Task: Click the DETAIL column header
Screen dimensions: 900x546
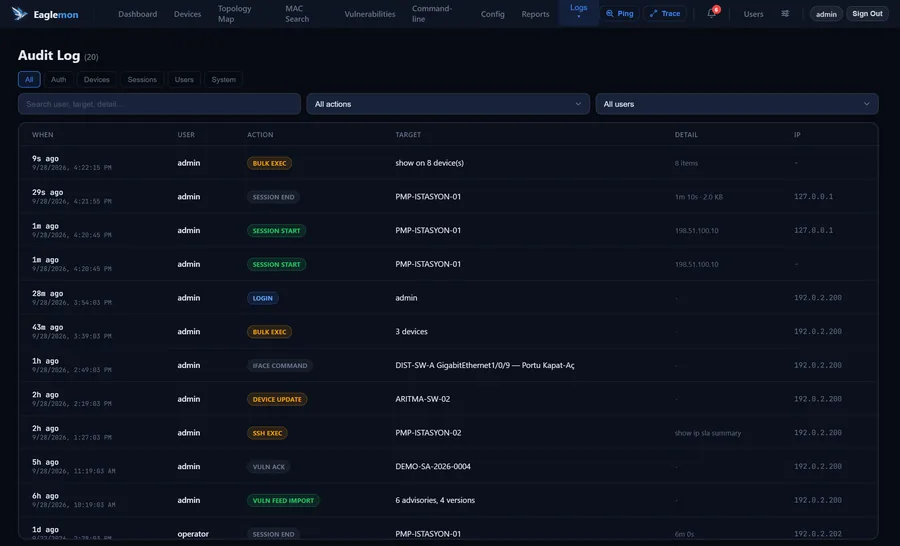Action: pos(686,135)
